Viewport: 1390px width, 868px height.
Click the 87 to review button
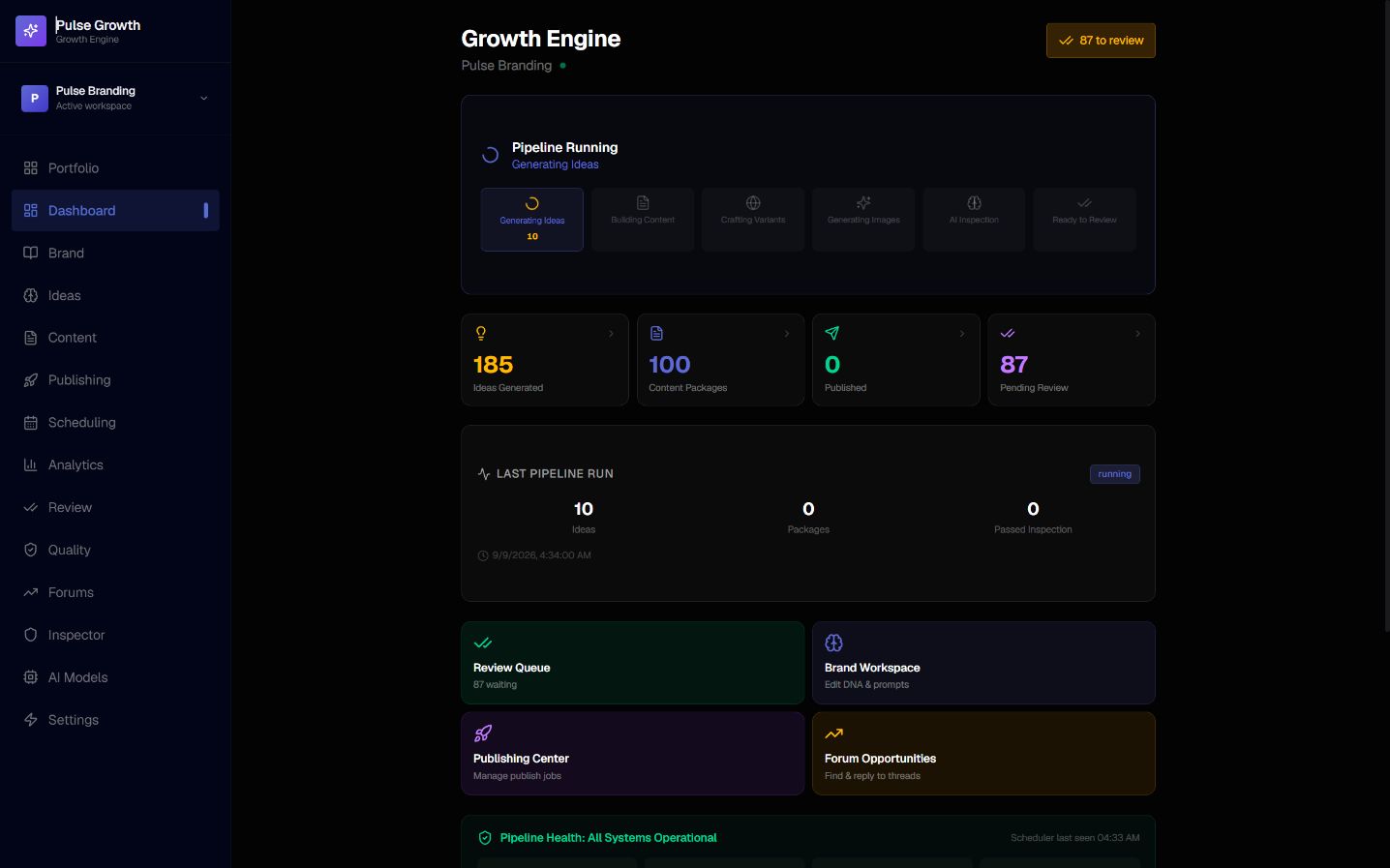[1101, 41]
